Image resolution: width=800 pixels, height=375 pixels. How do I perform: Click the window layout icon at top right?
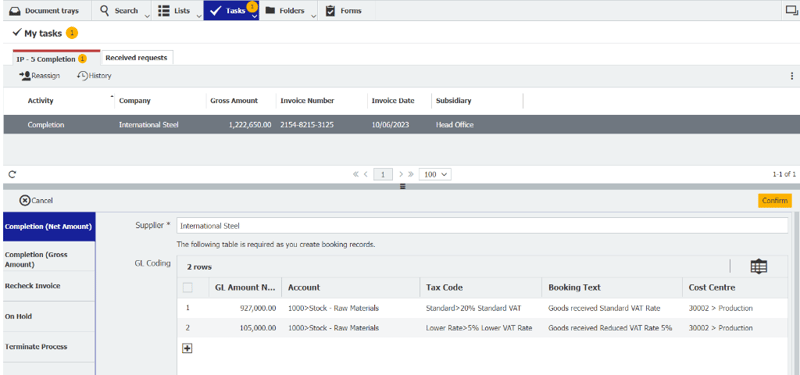(791, 10)
